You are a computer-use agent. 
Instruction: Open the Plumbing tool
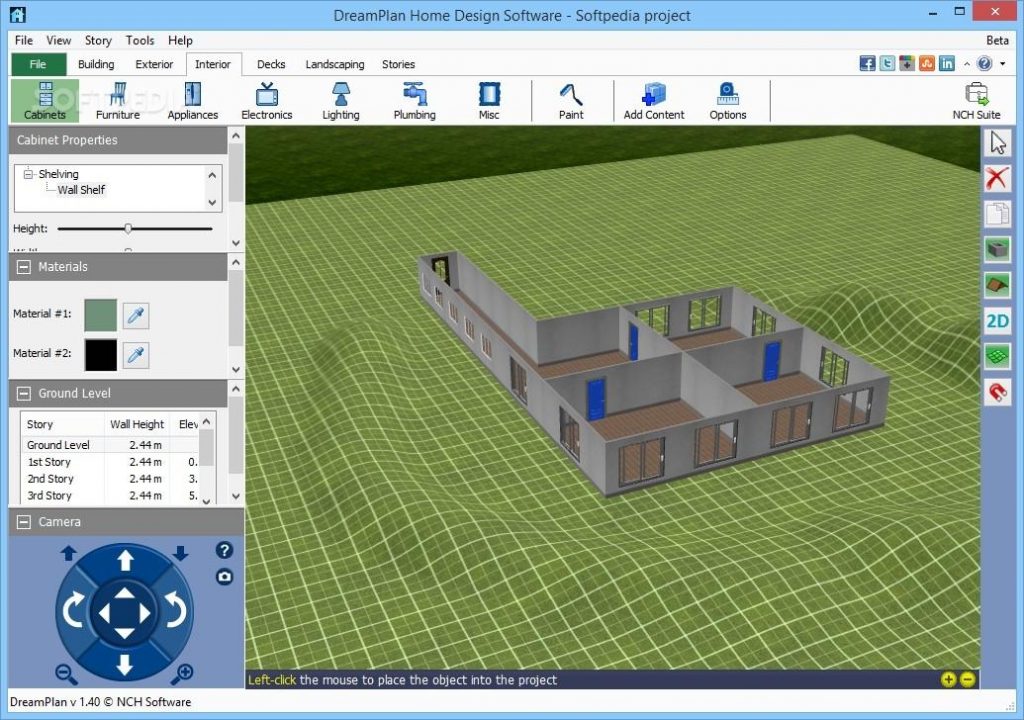click(413, 100)
